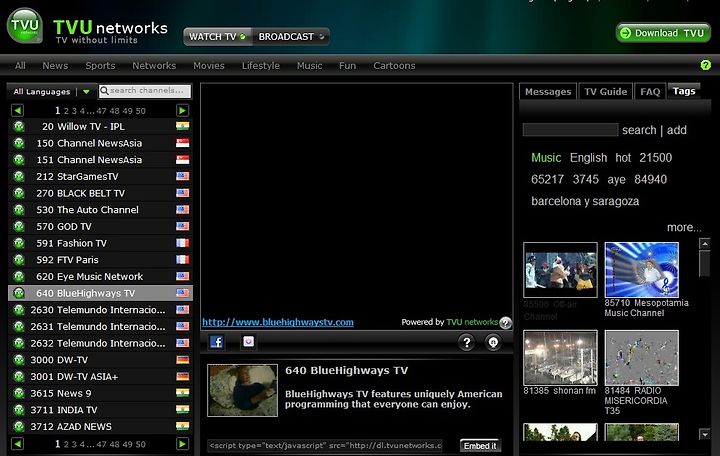Select the Music category

coord(309,66)
